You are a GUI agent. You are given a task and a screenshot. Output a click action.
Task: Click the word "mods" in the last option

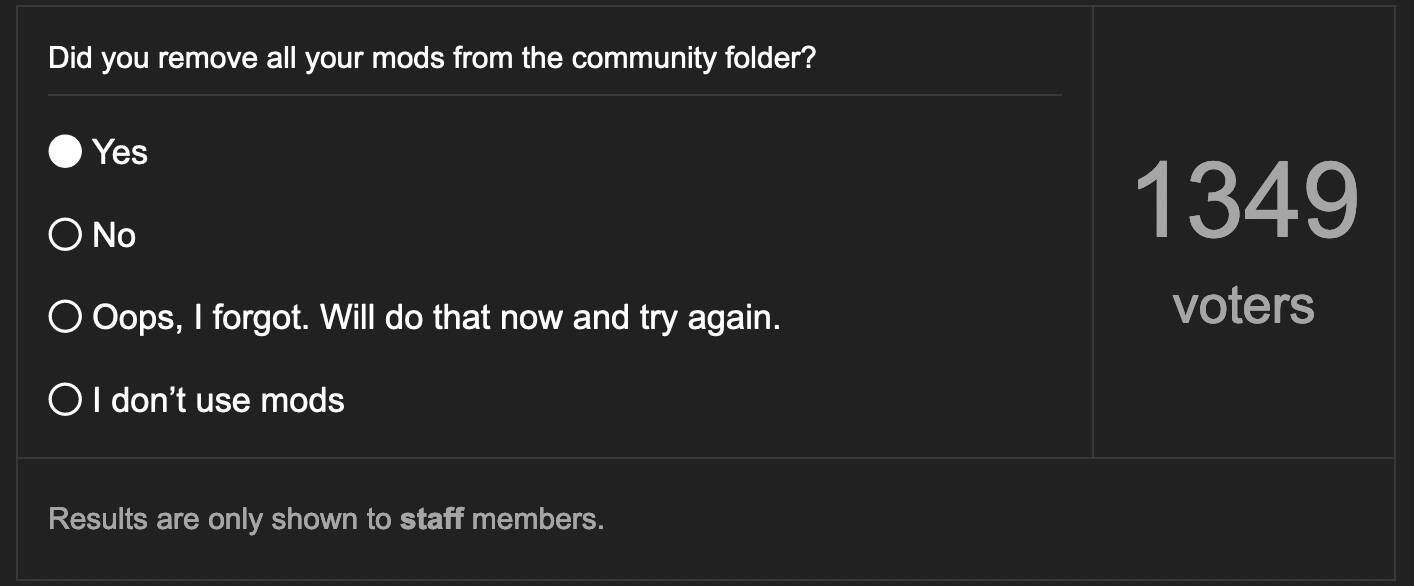tap(303, 400)
